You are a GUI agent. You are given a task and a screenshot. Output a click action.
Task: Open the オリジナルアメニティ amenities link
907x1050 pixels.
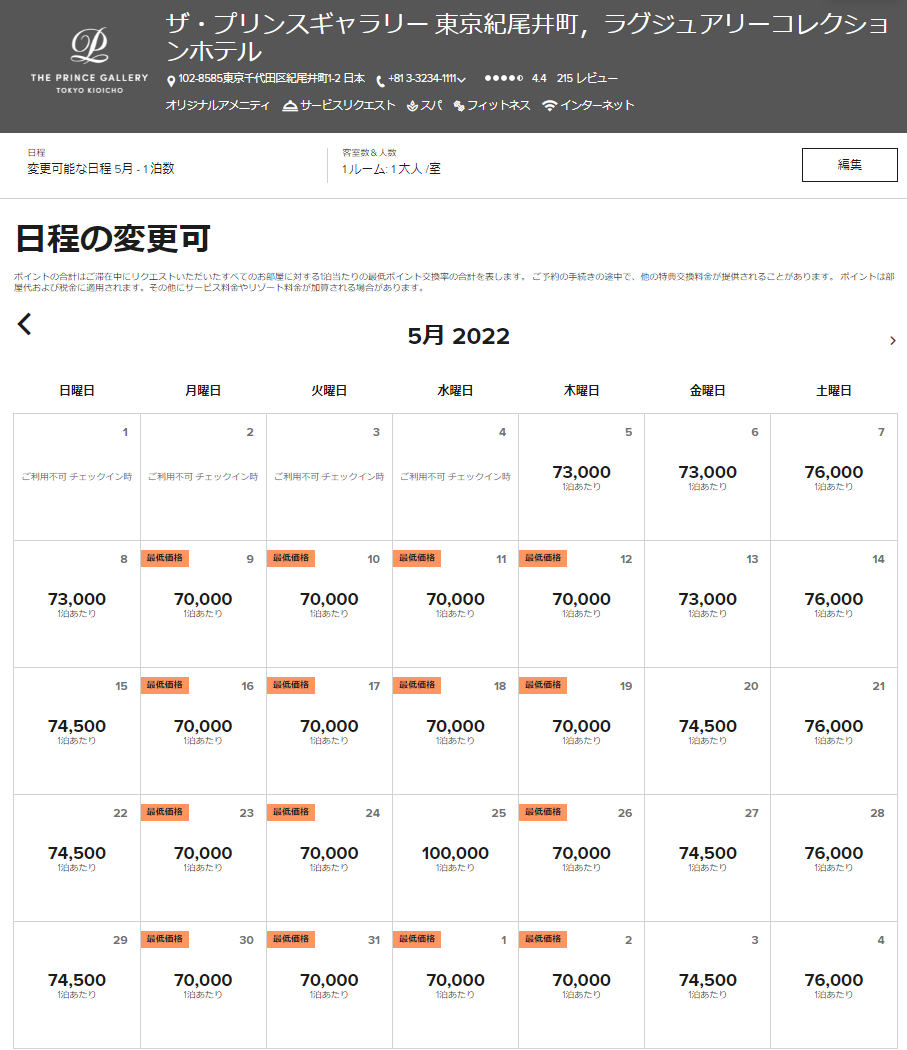217,106
